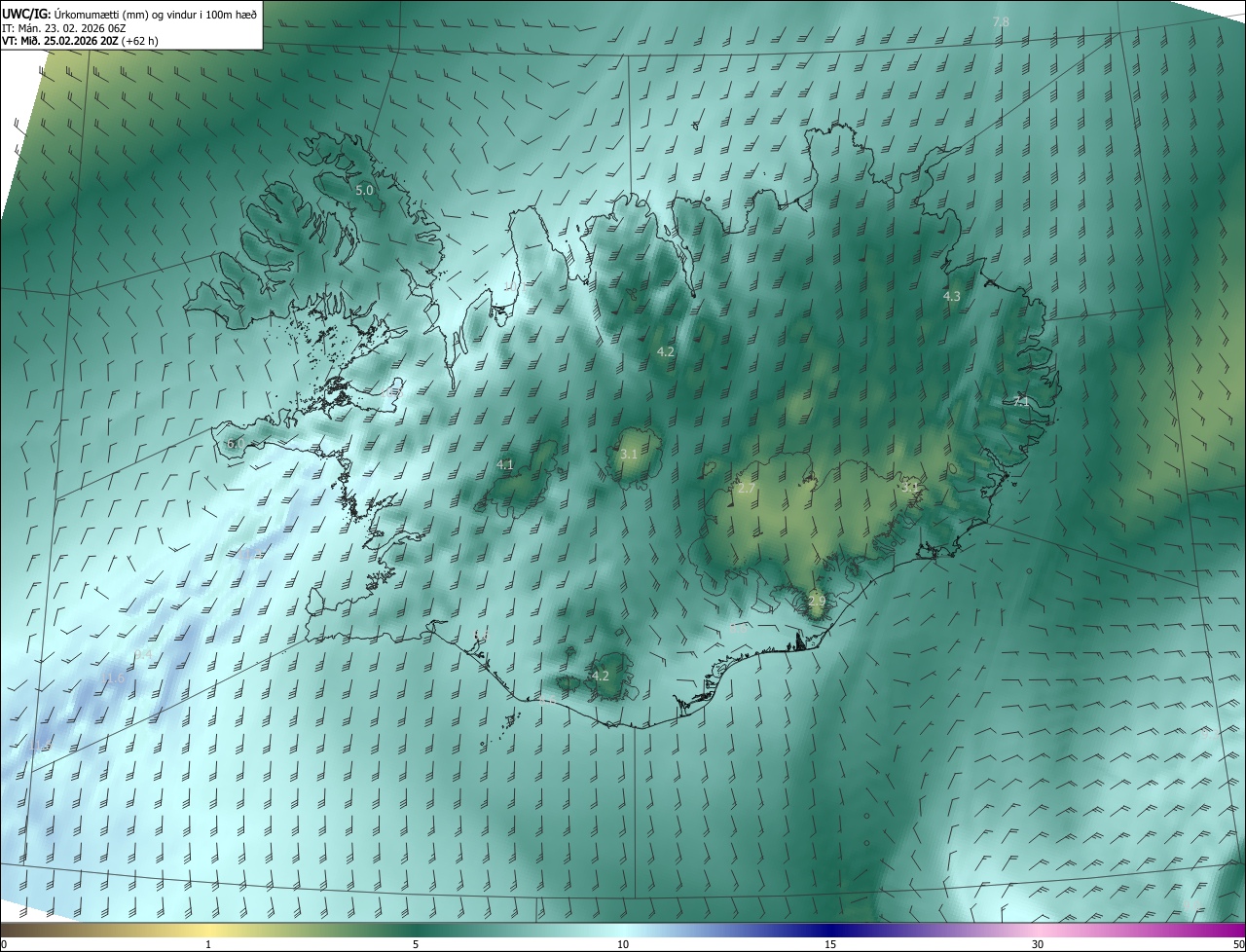Click the colour scale tick label 15

point(830,944)
